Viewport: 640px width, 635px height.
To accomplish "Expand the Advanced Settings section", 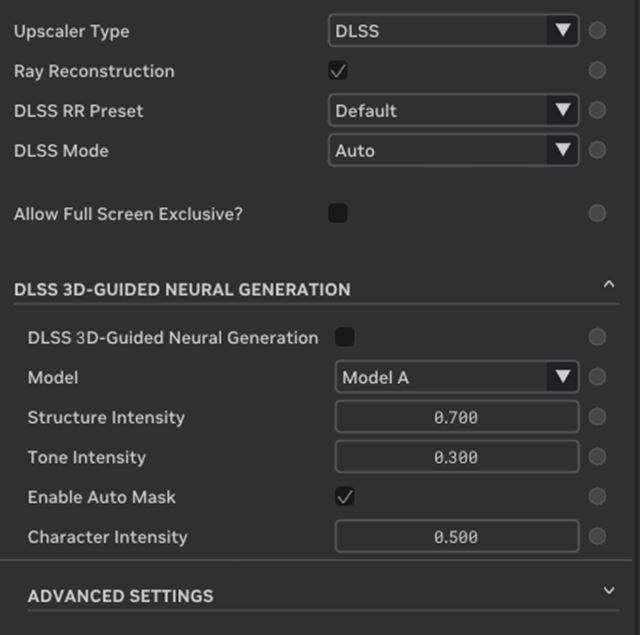I will pos(609,591).
